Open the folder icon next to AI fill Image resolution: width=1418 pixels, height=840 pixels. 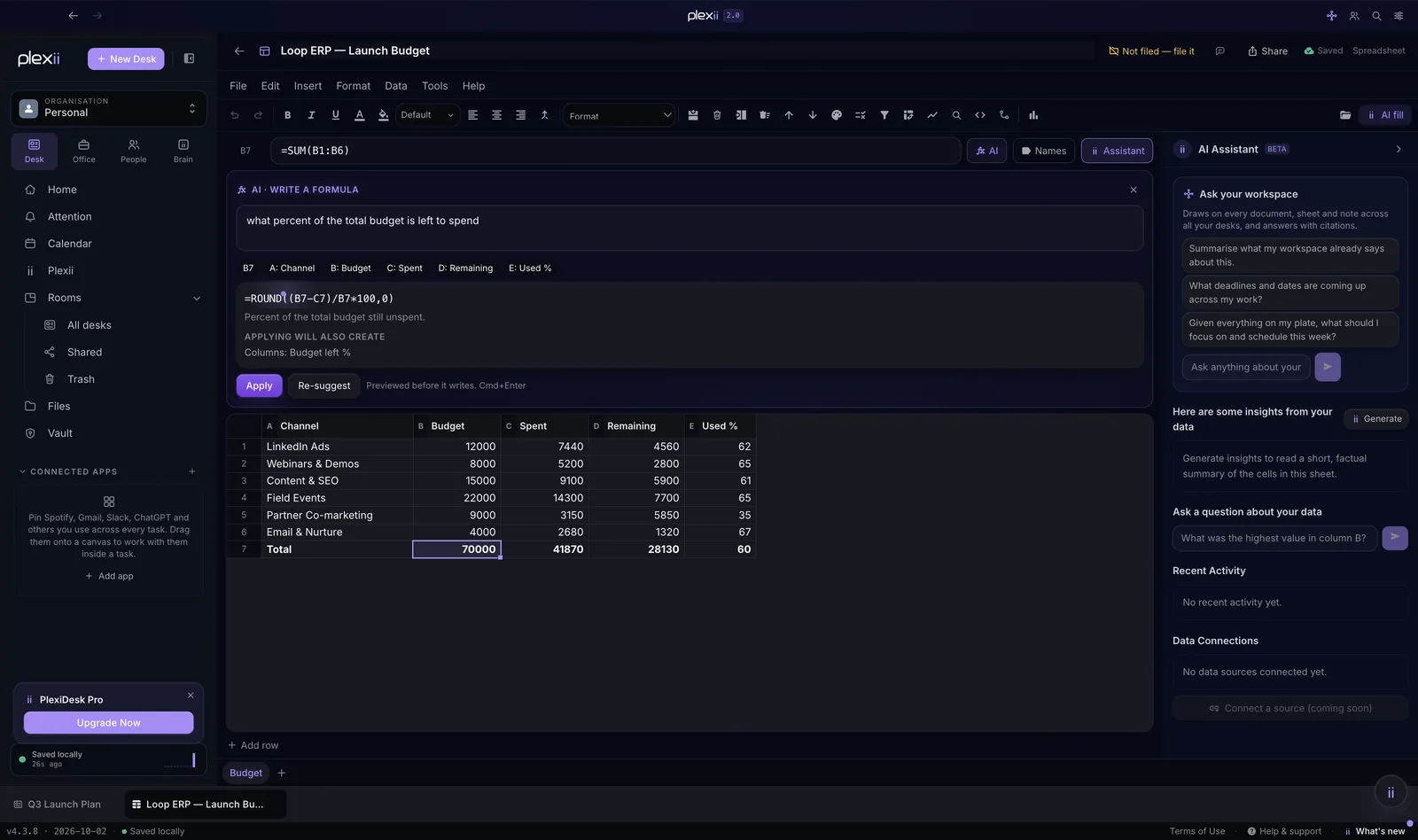[1345, 115]
